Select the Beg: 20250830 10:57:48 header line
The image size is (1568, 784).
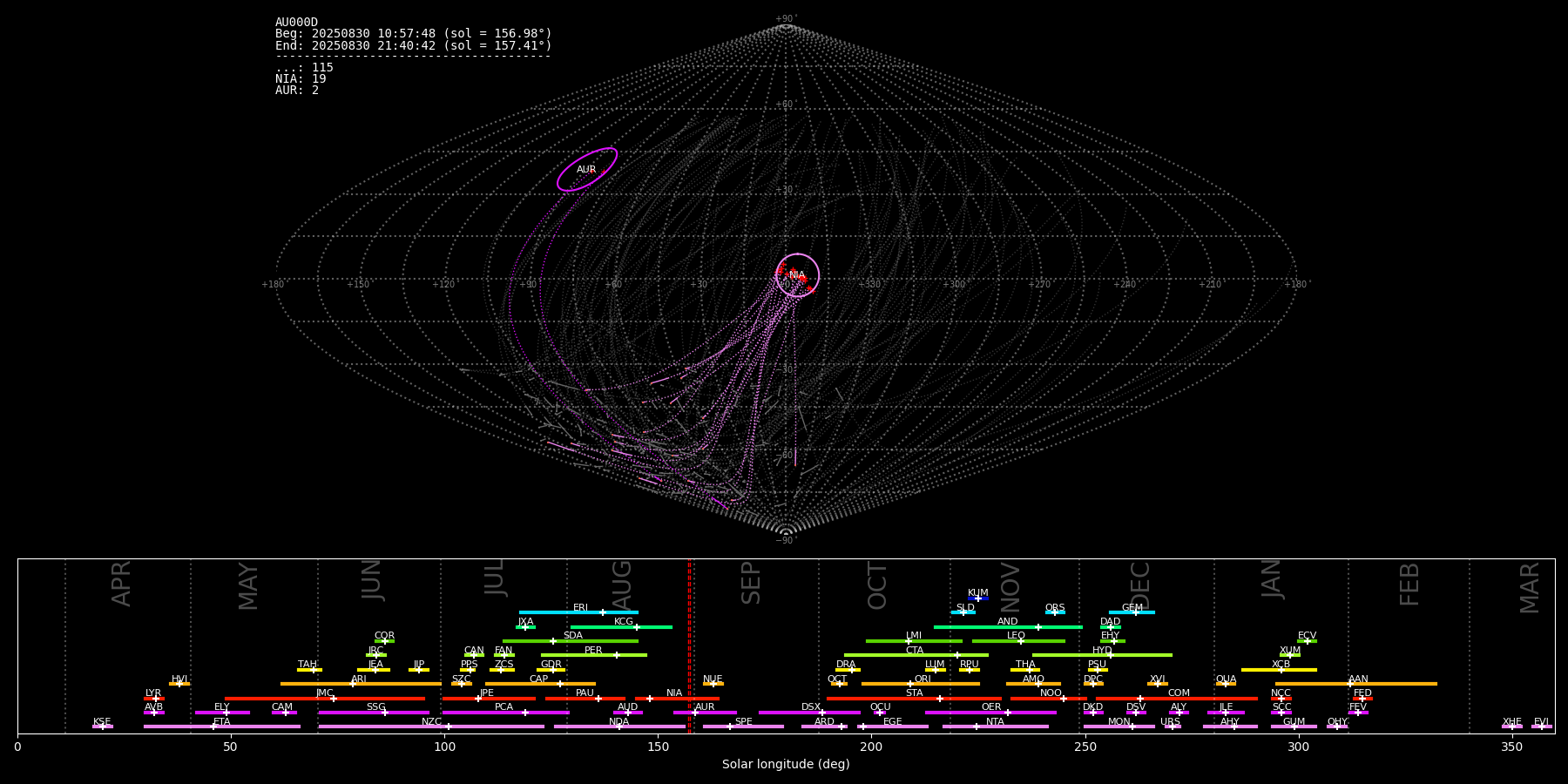click(x=414, y=34)
